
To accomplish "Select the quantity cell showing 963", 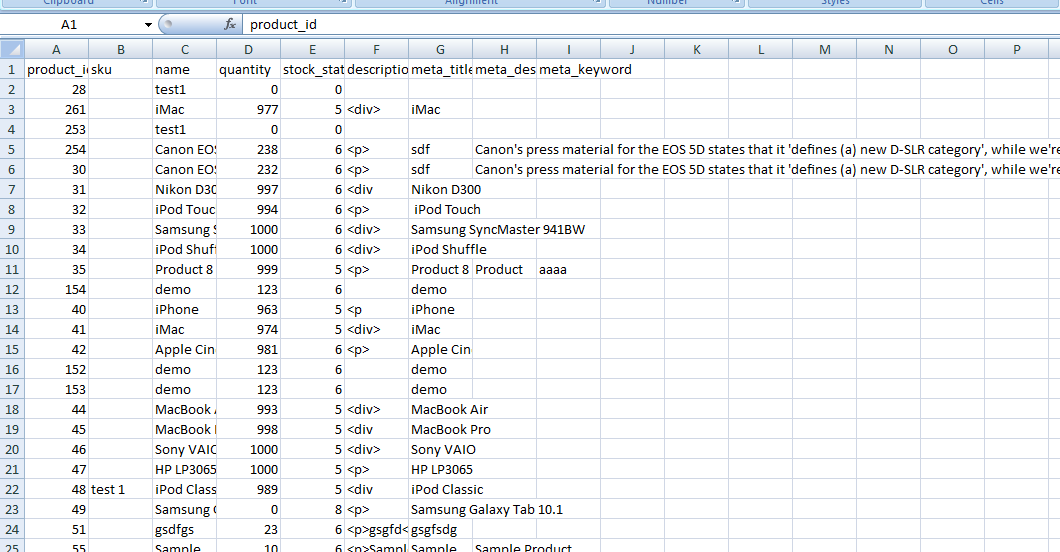I will [248, 309].
